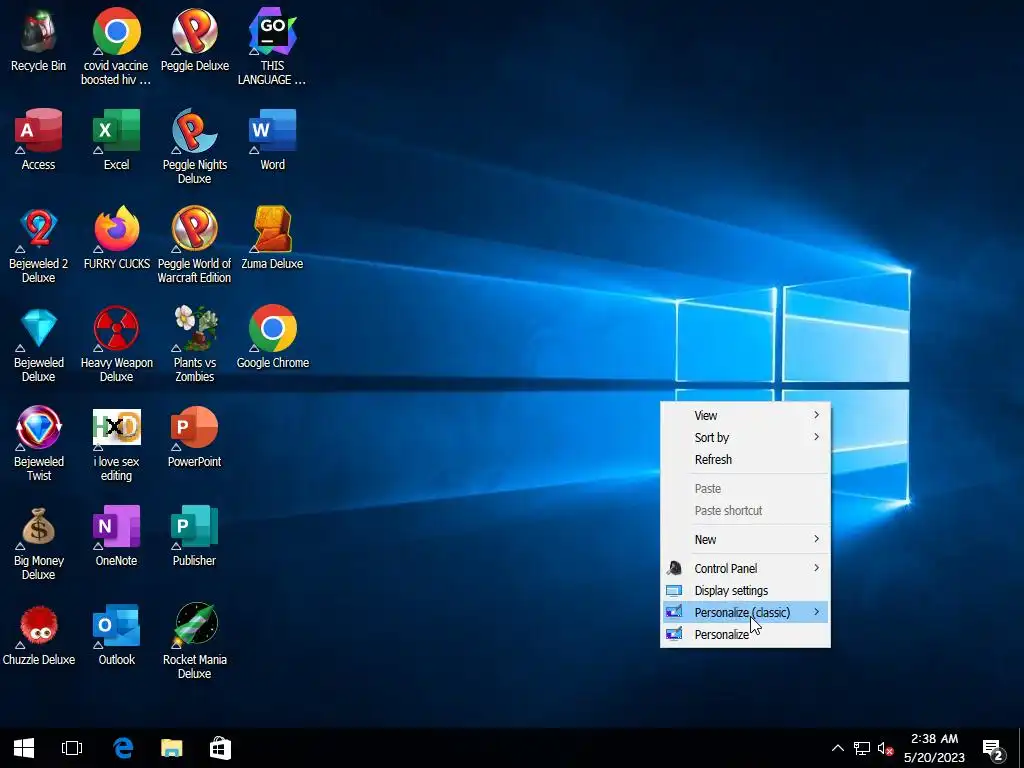The width and height of the screenshot is (1024, 768).
Task: Select the Excel desktop shortcut
Action: (116, 140)
